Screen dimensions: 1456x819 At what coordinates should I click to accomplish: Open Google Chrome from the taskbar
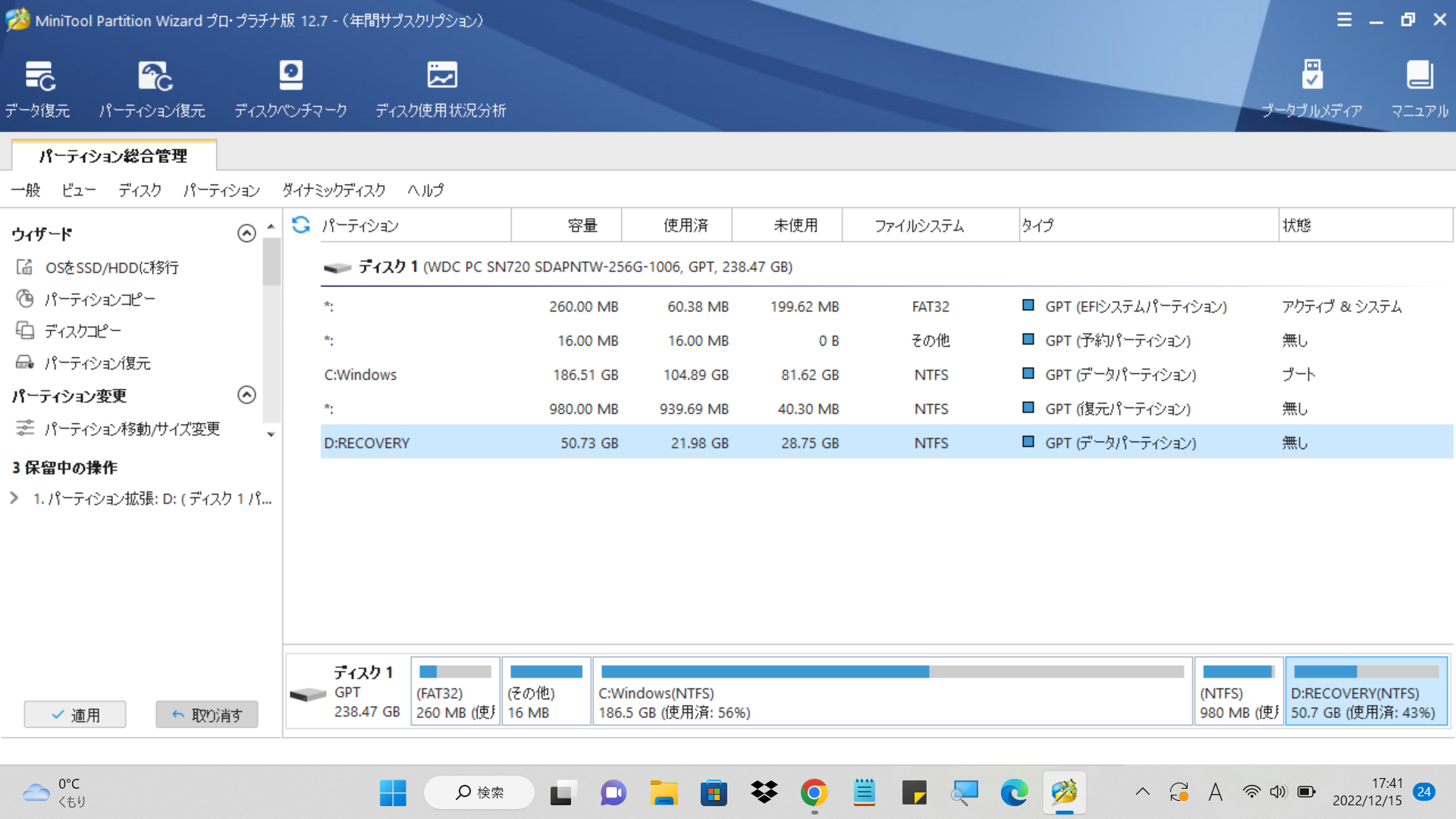(x=814, y=792)
